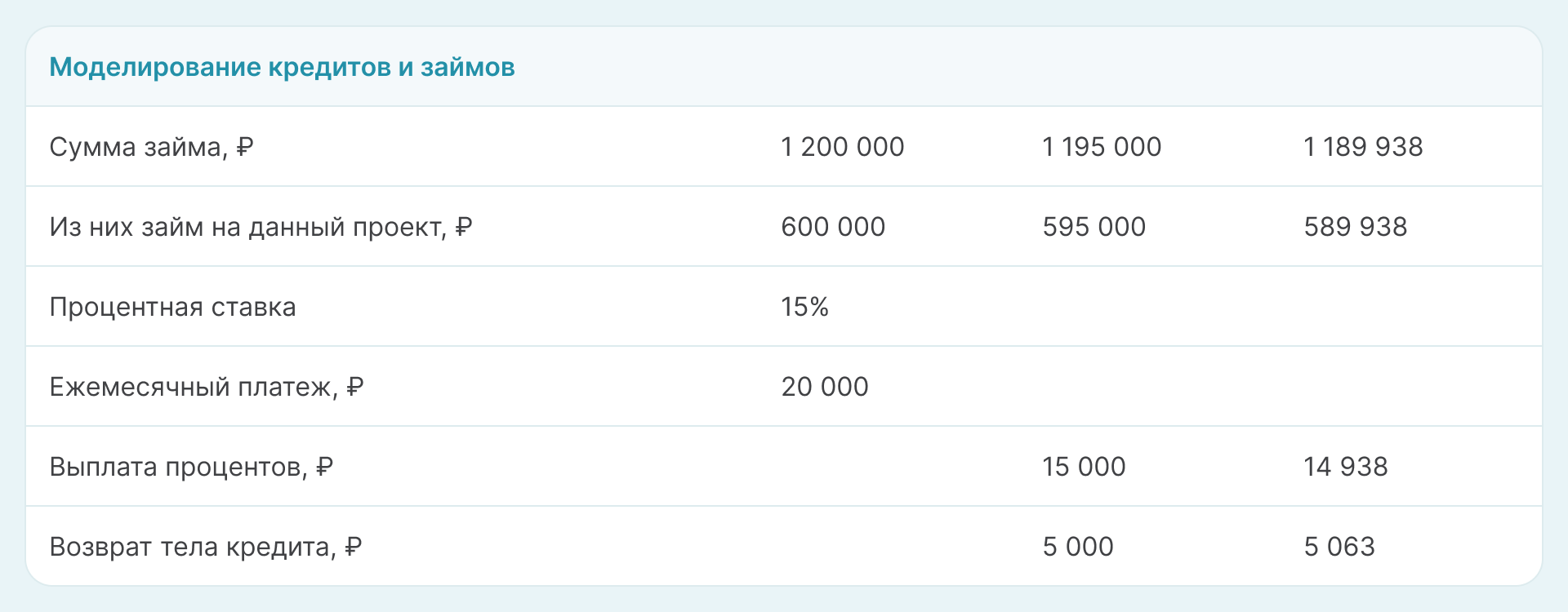Select the 600 000 project loan cell

[832, 227]
